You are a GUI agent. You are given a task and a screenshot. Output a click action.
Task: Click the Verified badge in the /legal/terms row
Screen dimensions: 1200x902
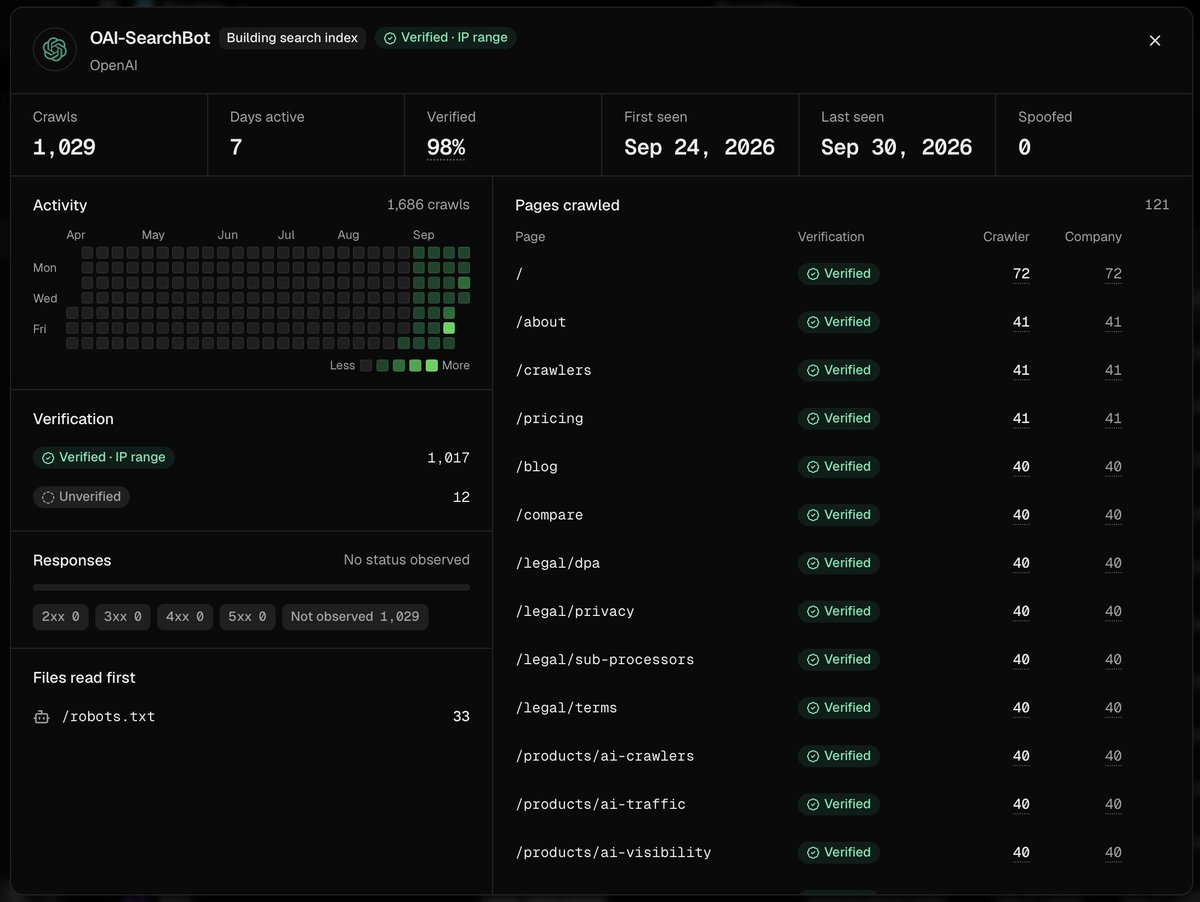[x=838, y=708]
